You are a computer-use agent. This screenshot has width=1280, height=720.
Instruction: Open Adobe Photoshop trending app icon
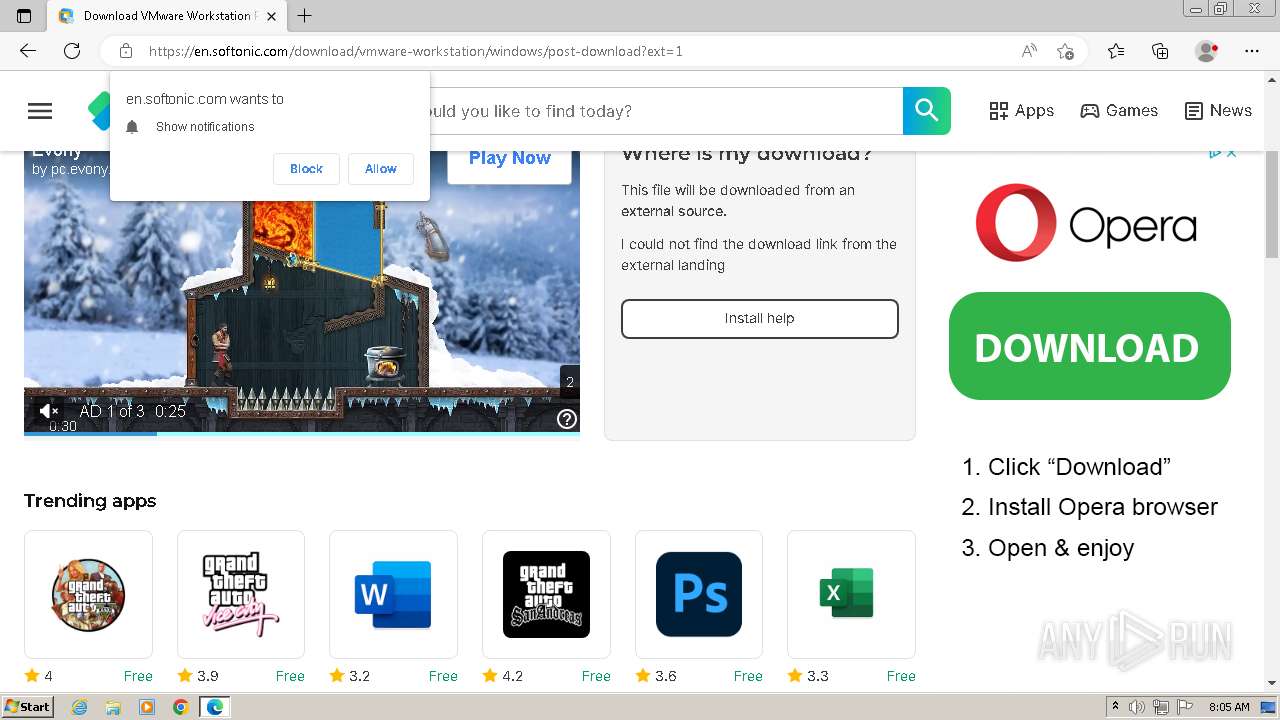699,594
